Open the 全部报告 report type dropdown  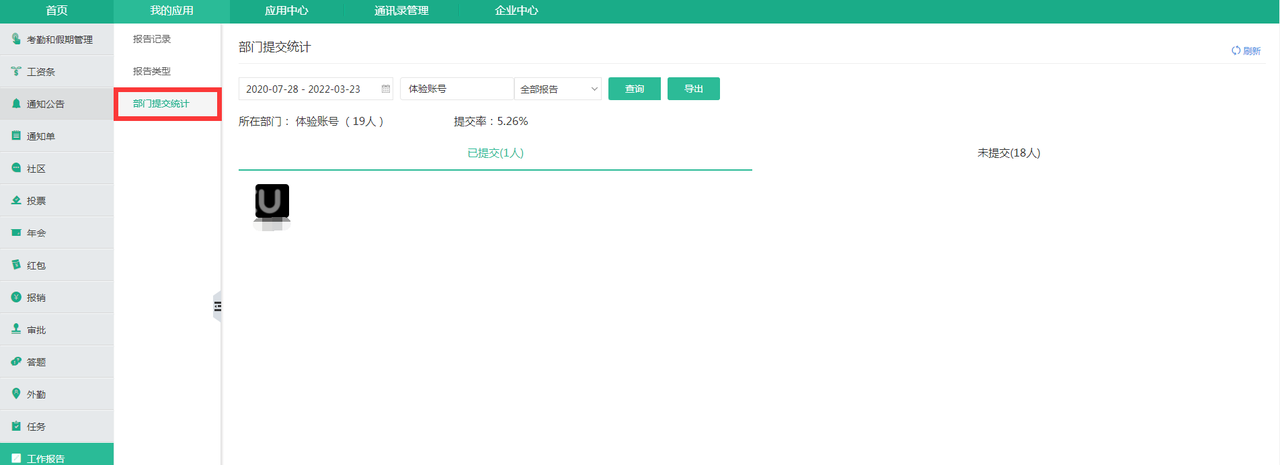pyautogui.click(x=558, y=89)
